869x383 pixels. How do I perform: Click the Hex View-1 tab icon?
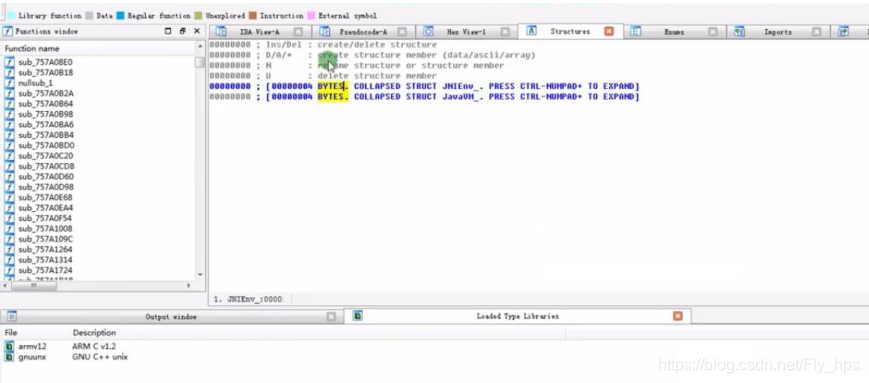coord(428,32)
